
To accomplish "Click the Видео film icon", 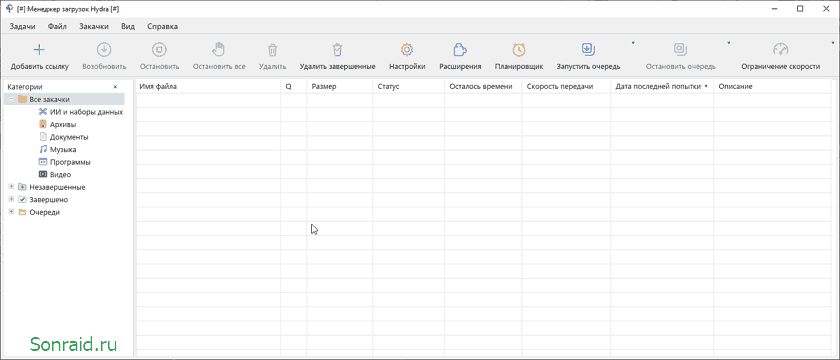I will pyautogui.click(x=43, y=174).
